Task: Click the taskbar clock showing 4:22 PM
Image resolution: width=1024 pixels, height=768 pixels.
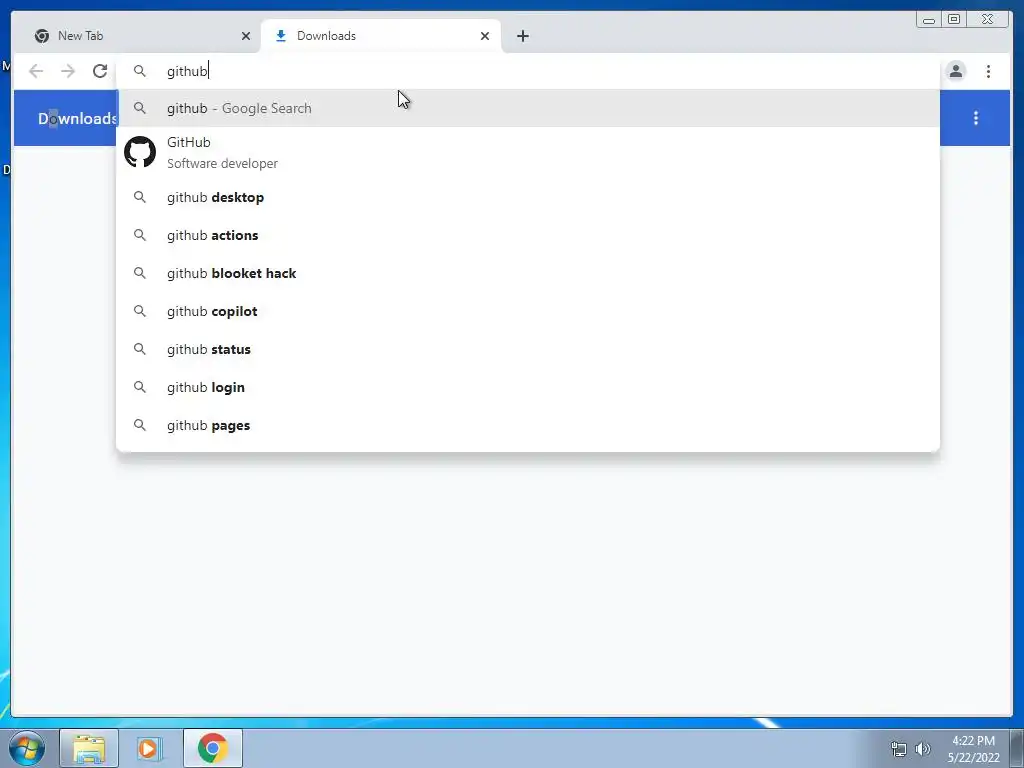Action: pyautogui.click(x=973, y=749)
